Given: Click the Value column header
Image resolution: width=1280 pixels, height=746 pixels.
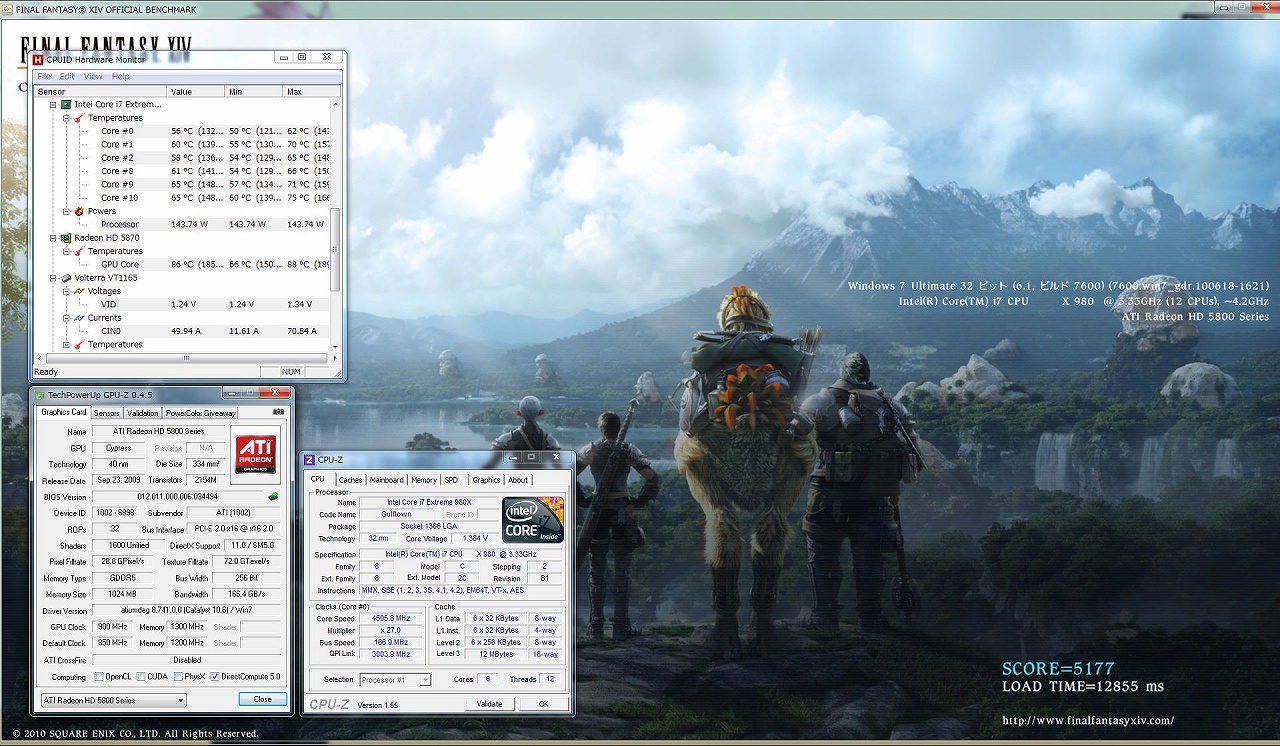Looking at the screenshot, I should [197, 91].
